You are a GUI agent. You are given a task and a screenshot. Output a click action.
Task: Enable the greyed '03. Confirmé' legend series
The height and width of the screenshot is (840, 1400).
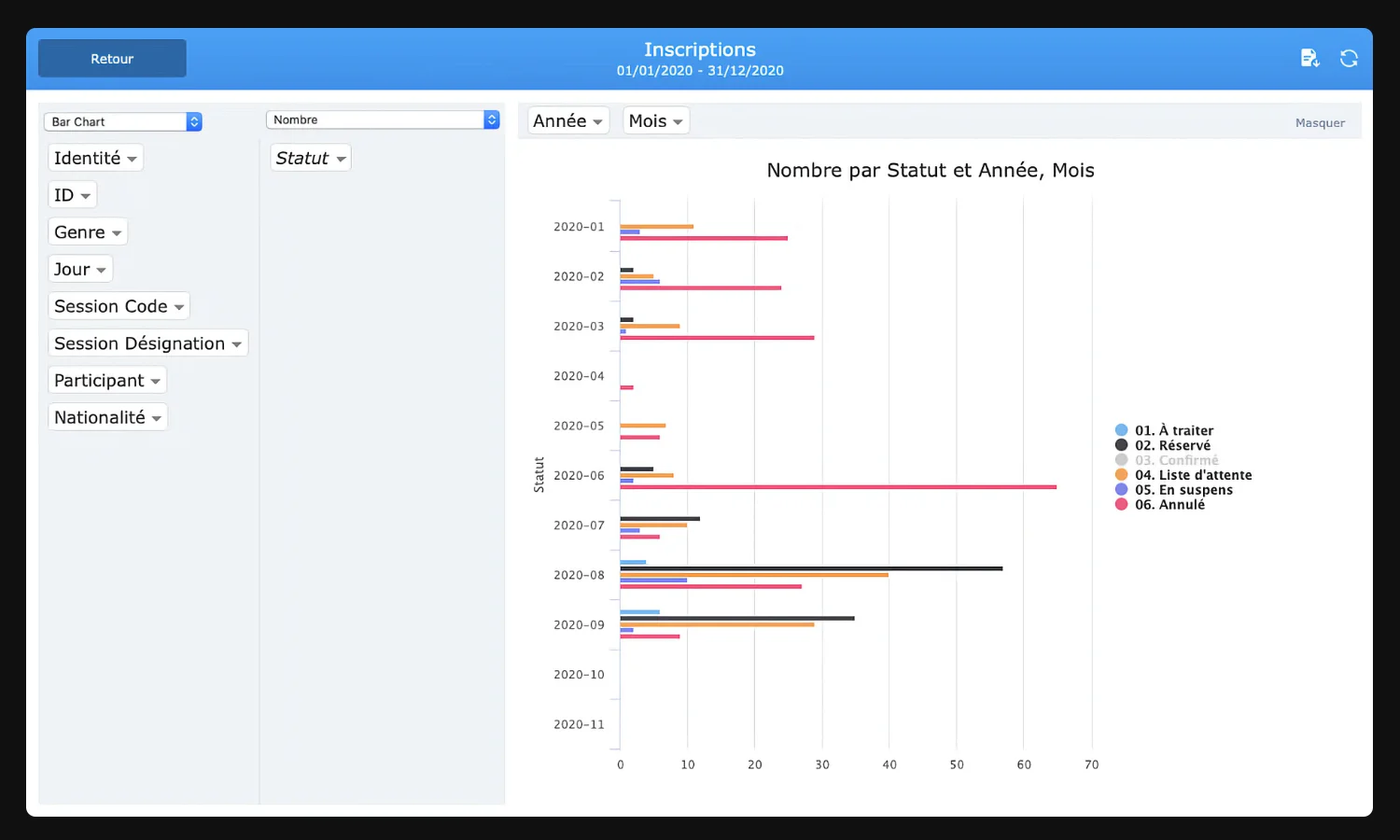(1176, 460)
